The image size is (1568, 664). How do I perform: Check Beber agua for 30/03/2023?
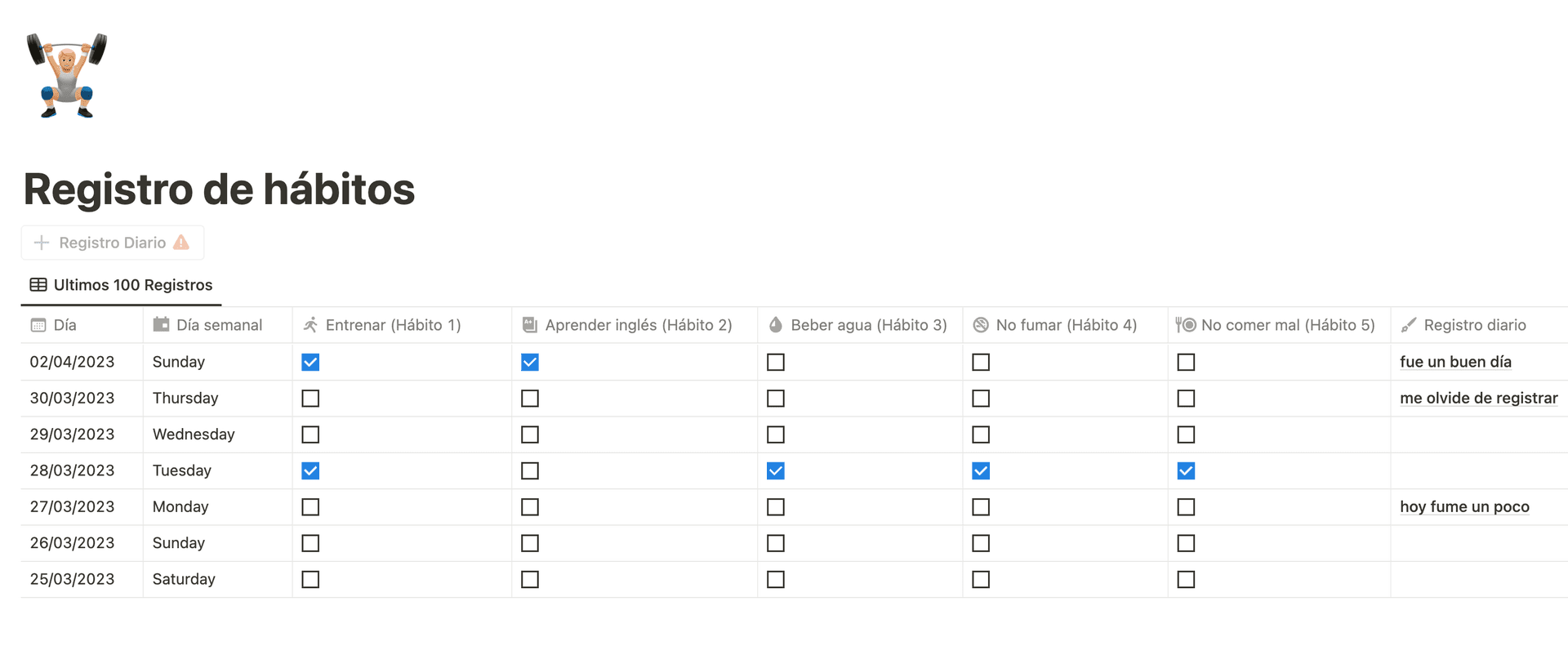776,399
